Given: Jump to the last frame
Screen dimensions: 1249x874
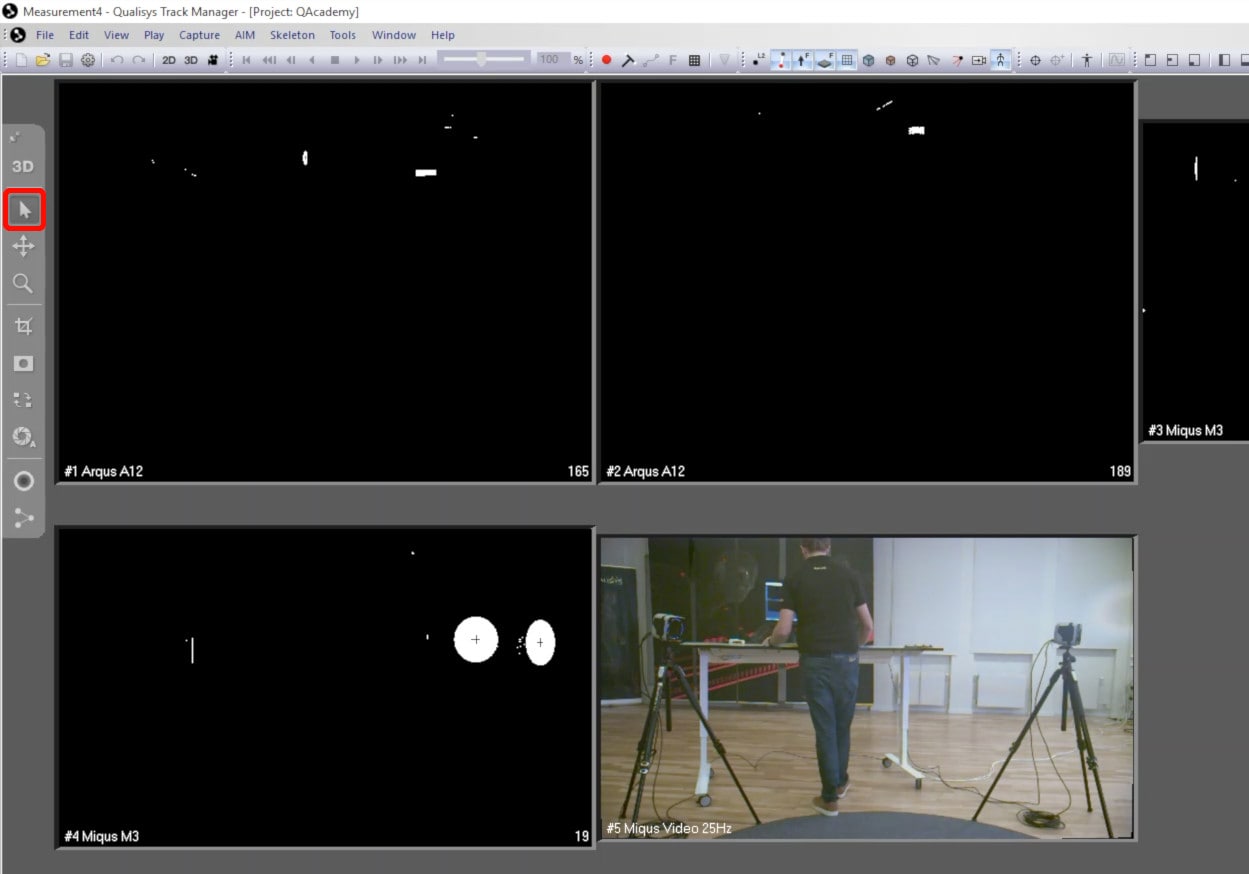Looking at the screenshot, I should (x=422, y=60).
